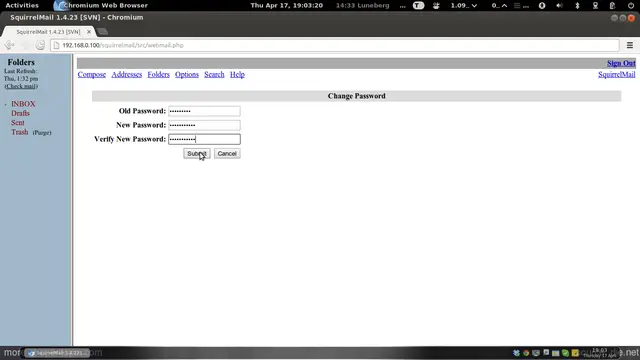The height and width of the screenshot is (360, 640).
Task: Cancel the password change
Action: [227, 153]
